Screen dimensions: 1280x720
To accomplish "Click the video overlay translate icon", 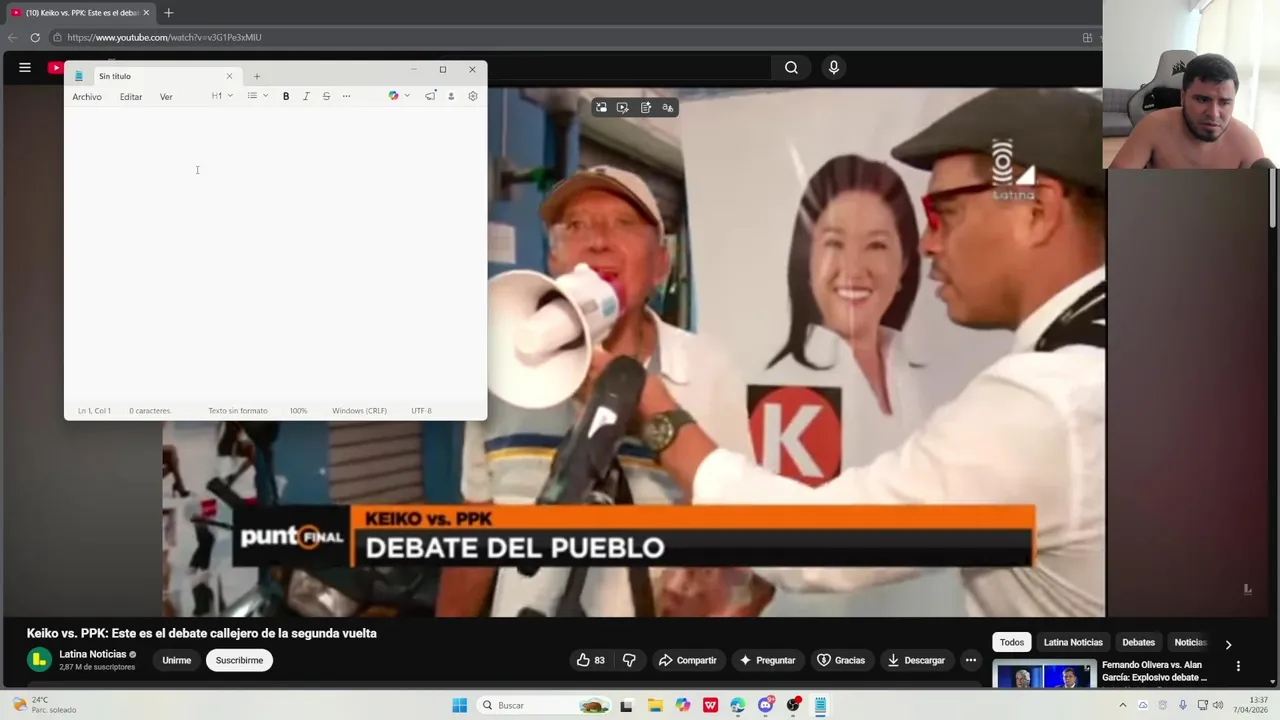I will coord(668,107).
